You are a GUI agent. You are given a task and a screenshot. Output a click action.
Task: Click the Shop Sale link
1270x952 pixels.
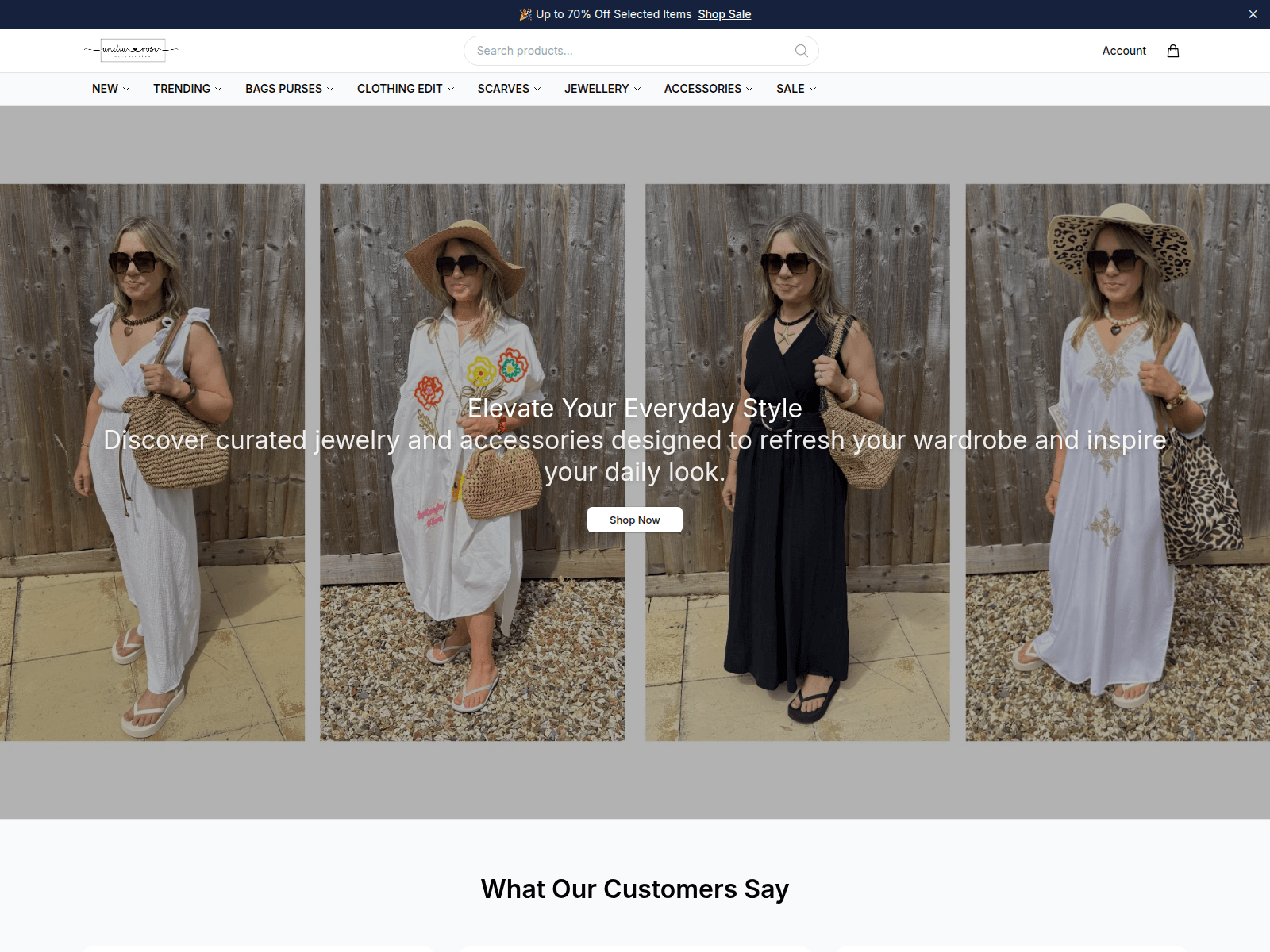(x=725, y=14)
